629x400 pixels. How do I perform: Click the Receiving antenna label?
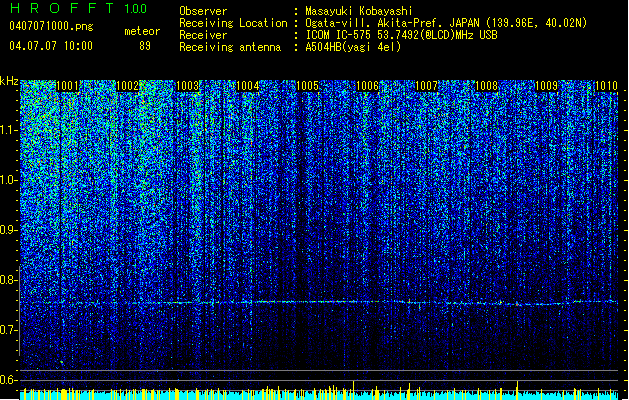230,47
